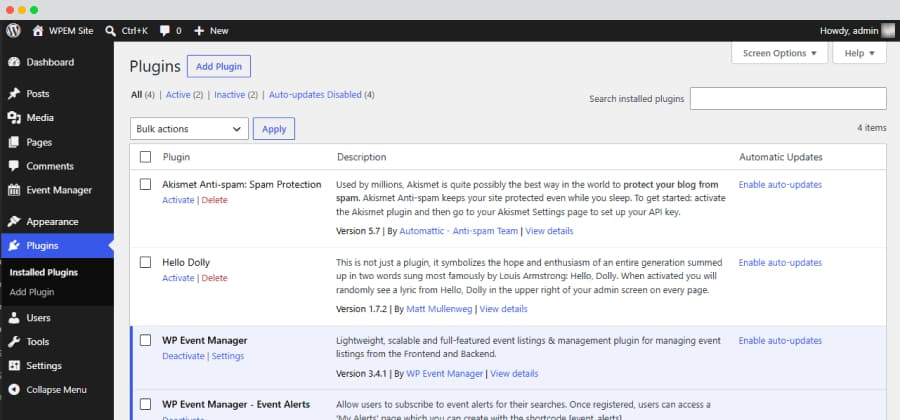Delete the Hello Dolly plugin
This screenshot has height=420, width=900.
[x=215, y=278]
